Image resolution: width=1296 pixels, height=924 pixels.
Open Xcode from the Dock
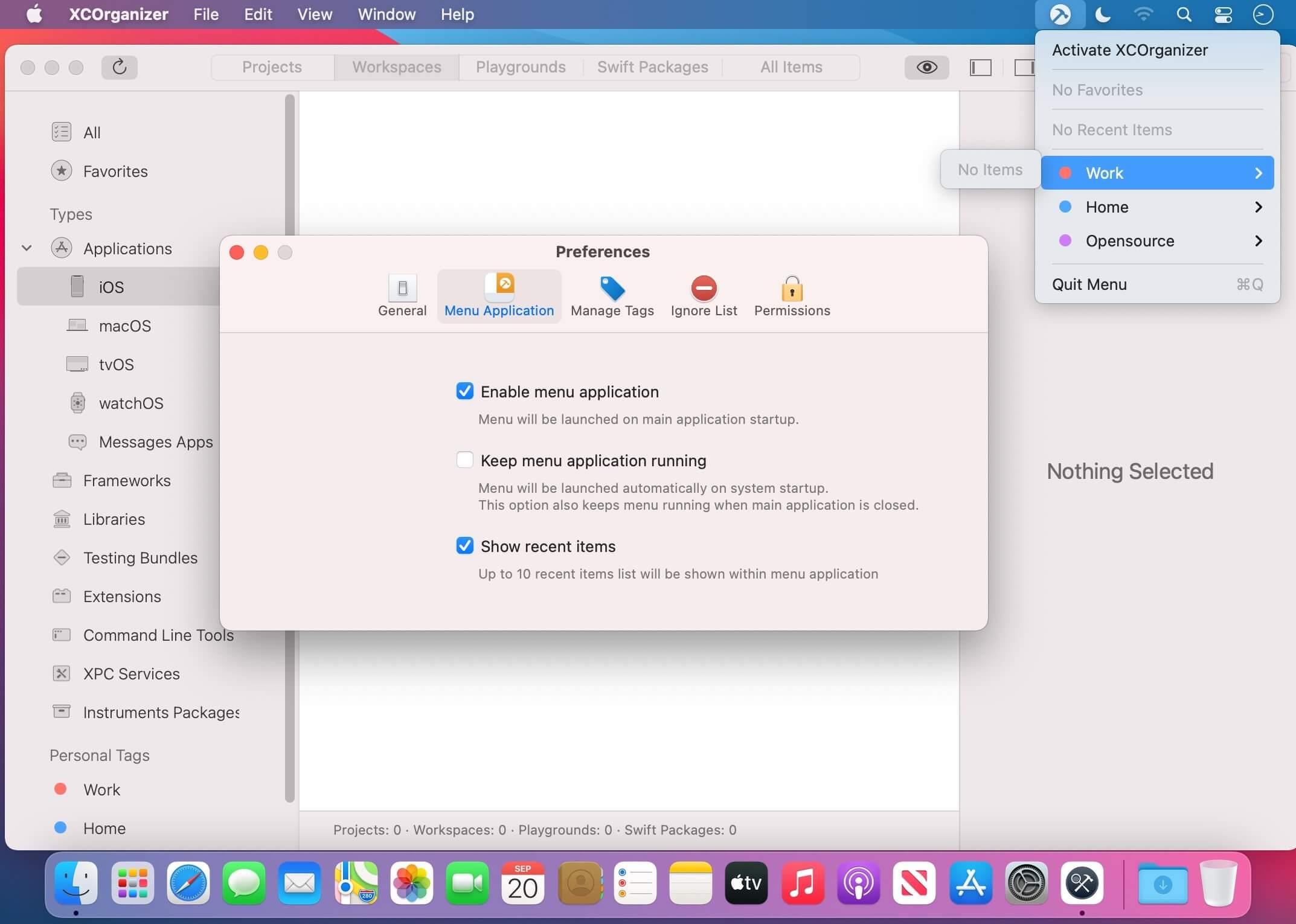pos(1082,884)
